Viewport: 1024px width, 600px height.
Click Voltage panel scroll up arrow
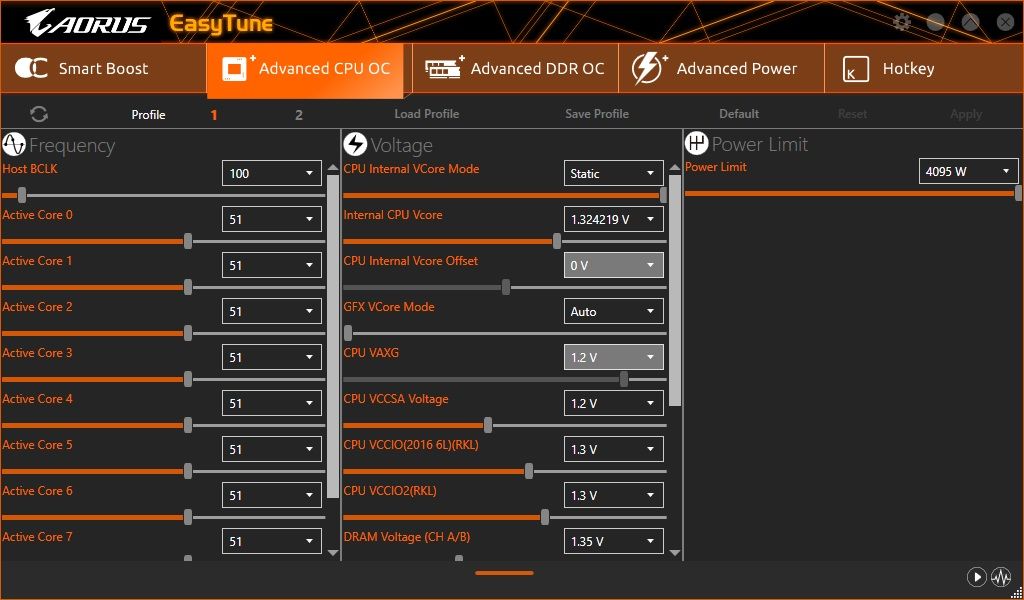pos(675,168)
